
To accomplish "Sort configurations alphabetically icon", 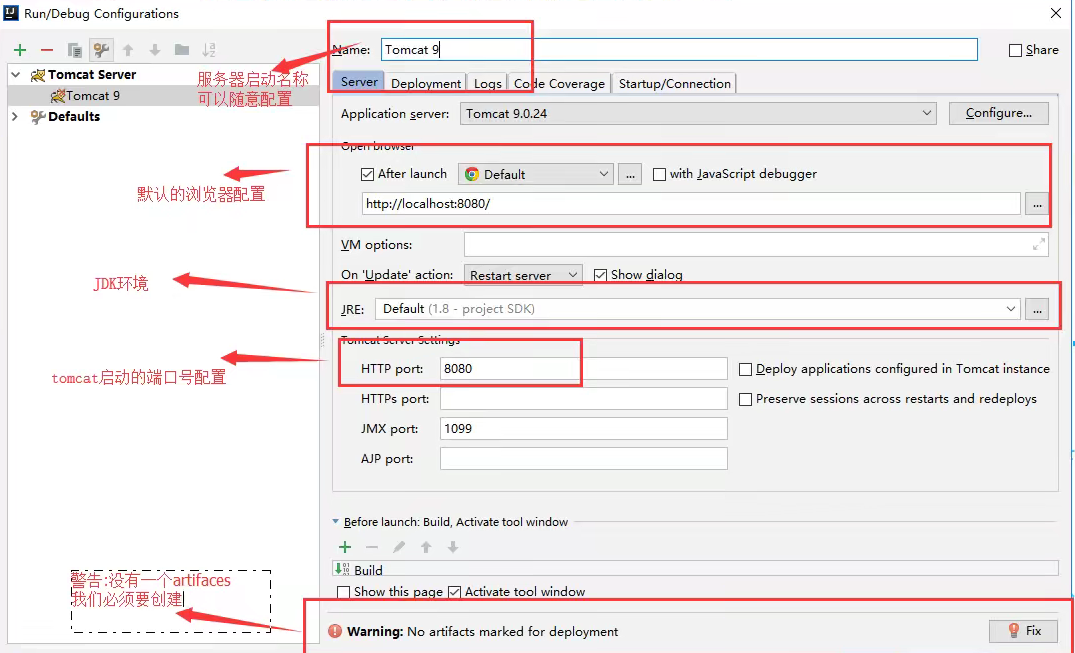I will (208, 49).
